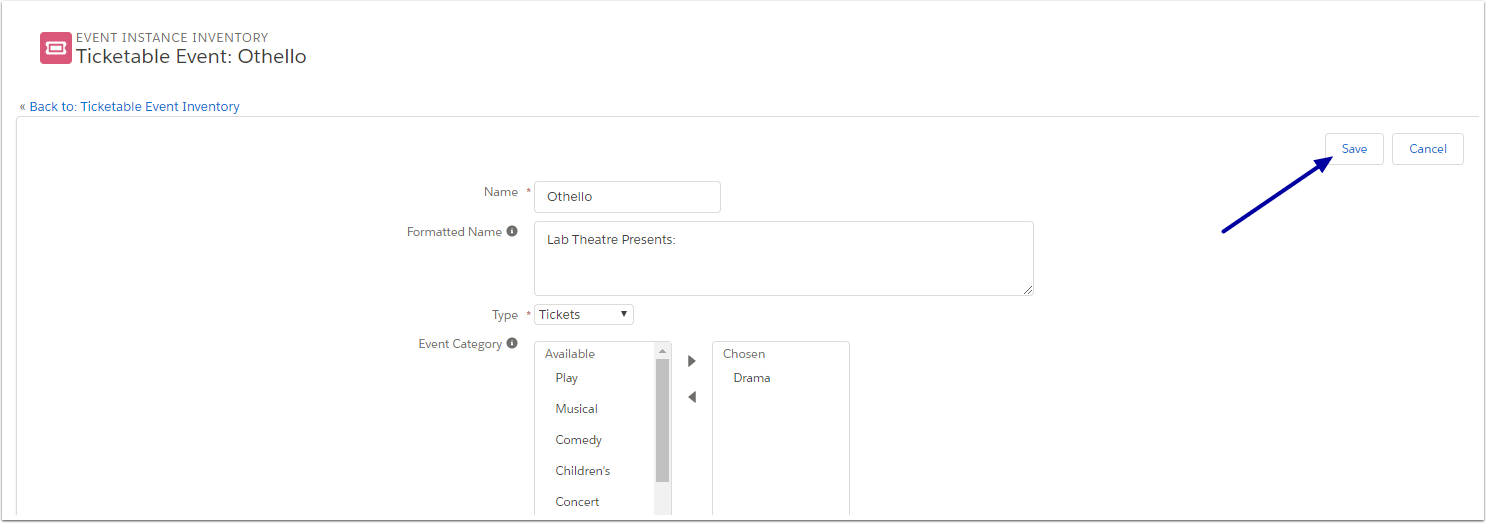Click the pink ticket event icon
Viewport: 1486px width, 523px height.
pos(56,48)
